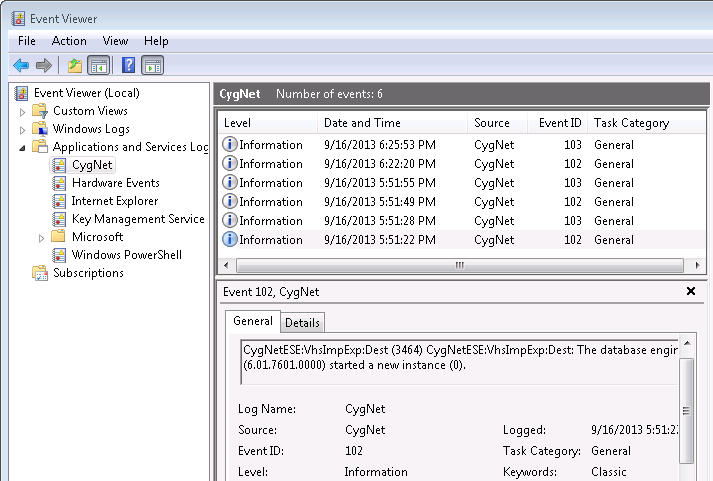Click the info icon of the 6:25:53 PM event
713x481 pixels.
pos(230,145)
